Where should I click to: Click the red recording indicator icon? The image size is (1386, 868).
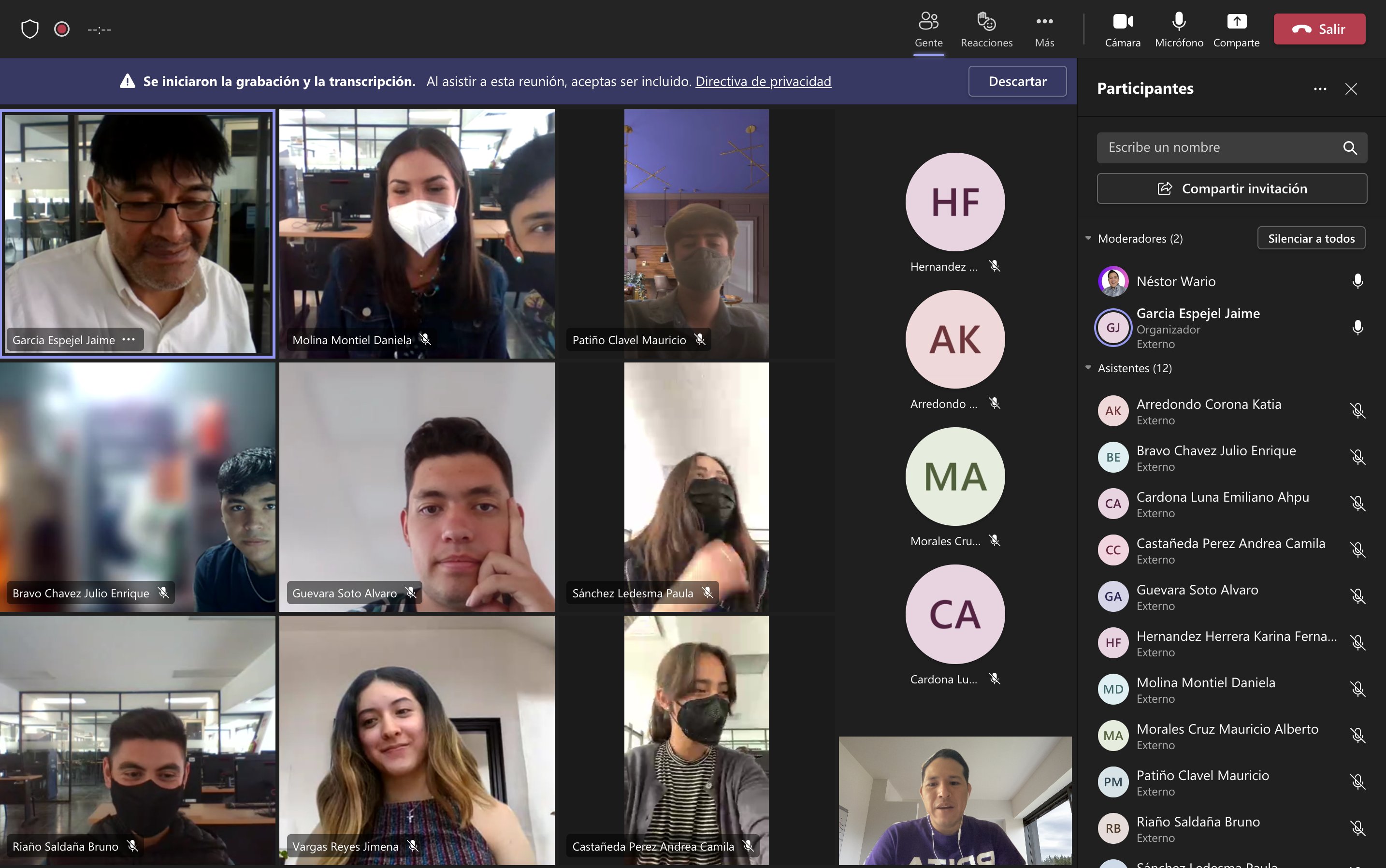pyautogui.click(x=62, y=29)
